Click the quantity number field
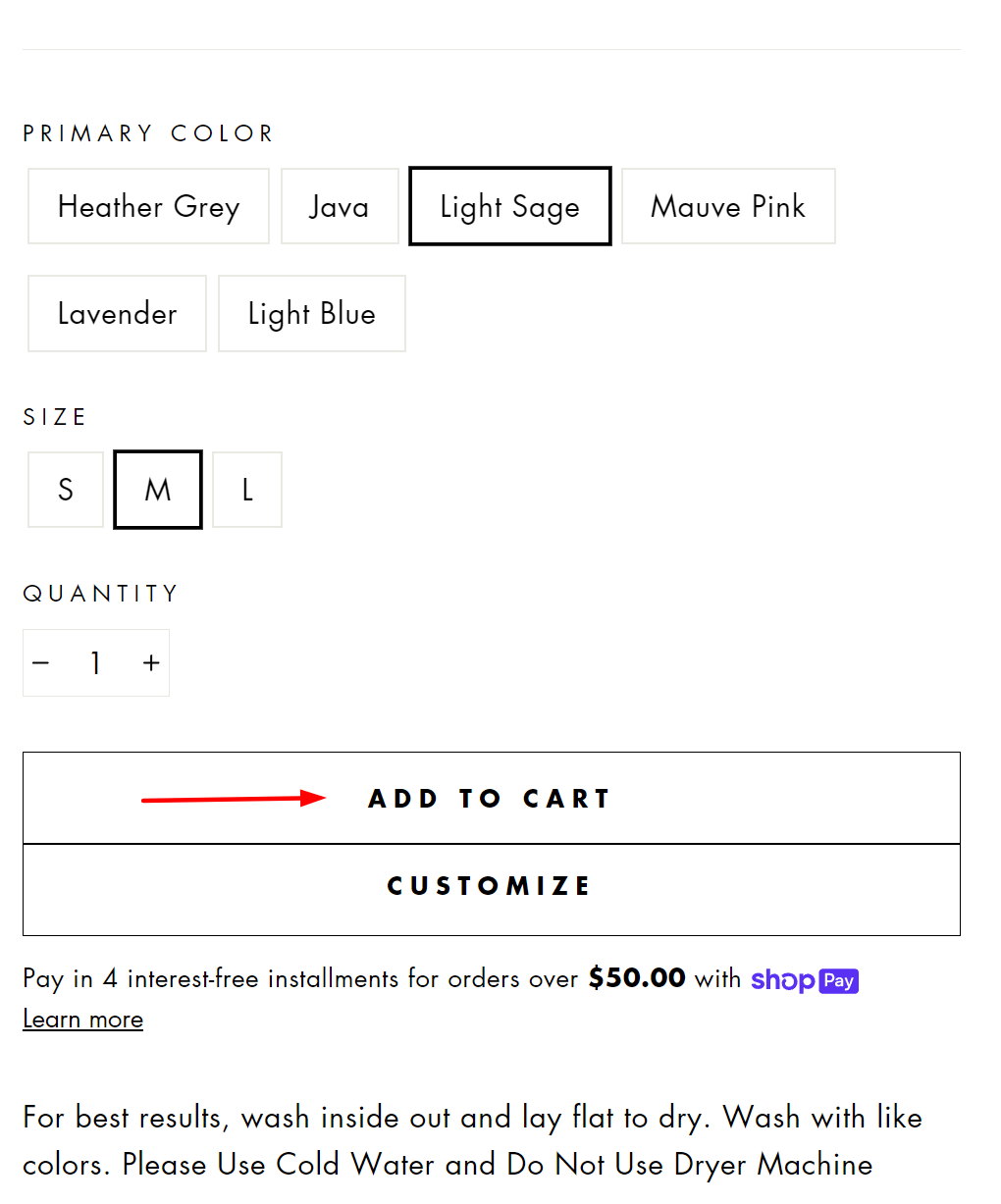Image resolution: width=1001 pixels, height=1204 pixels. [x=96, y=663]
